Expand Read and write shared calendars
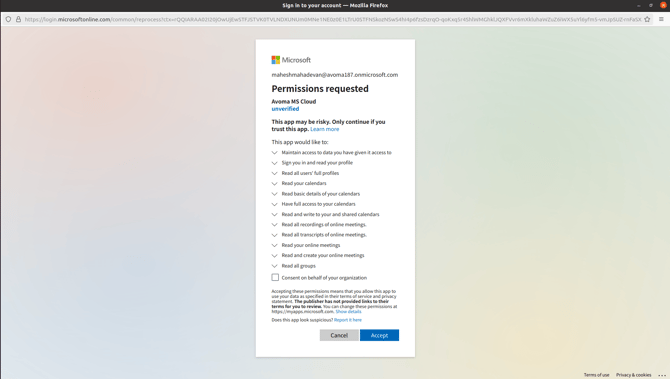The height and width of the screenshot is (379, 670). (274, 214)
